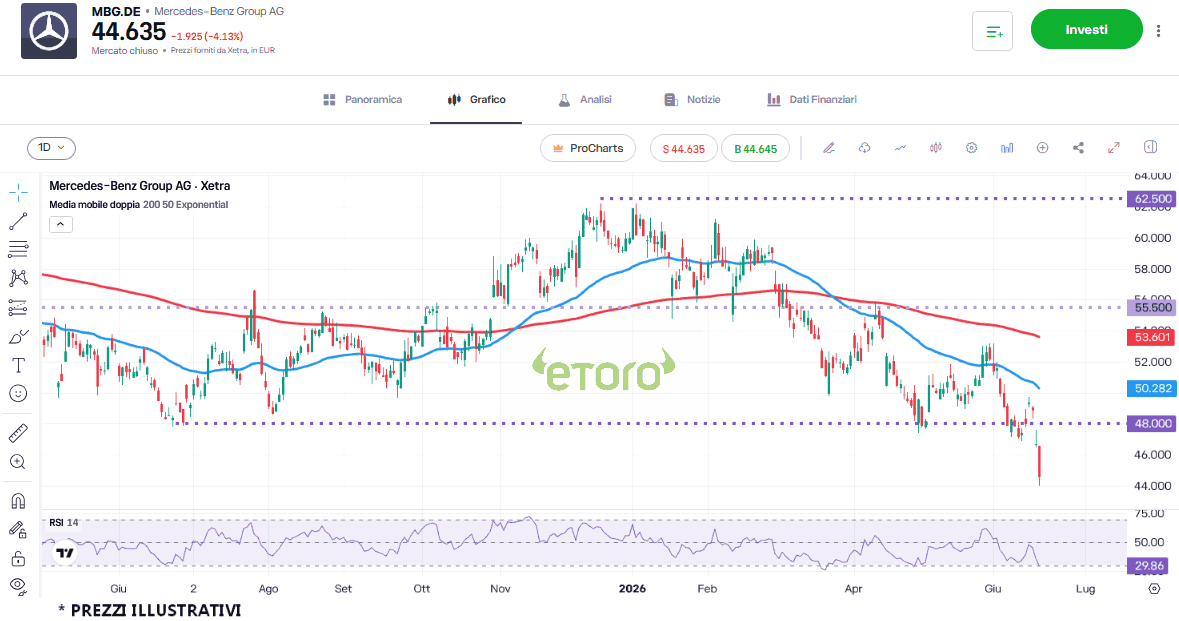Share the chart
The width and height of the screenshot is (1179, 621).
(1078, 148)
